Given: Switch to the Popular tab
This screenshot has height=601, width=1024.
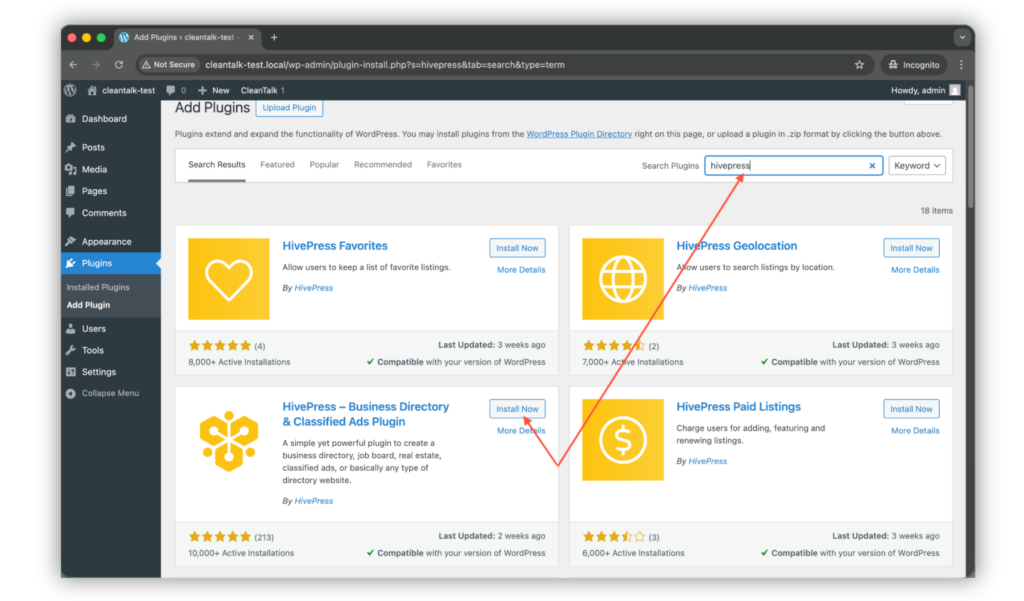Looking at the screenshot, I should click(324, 165).
